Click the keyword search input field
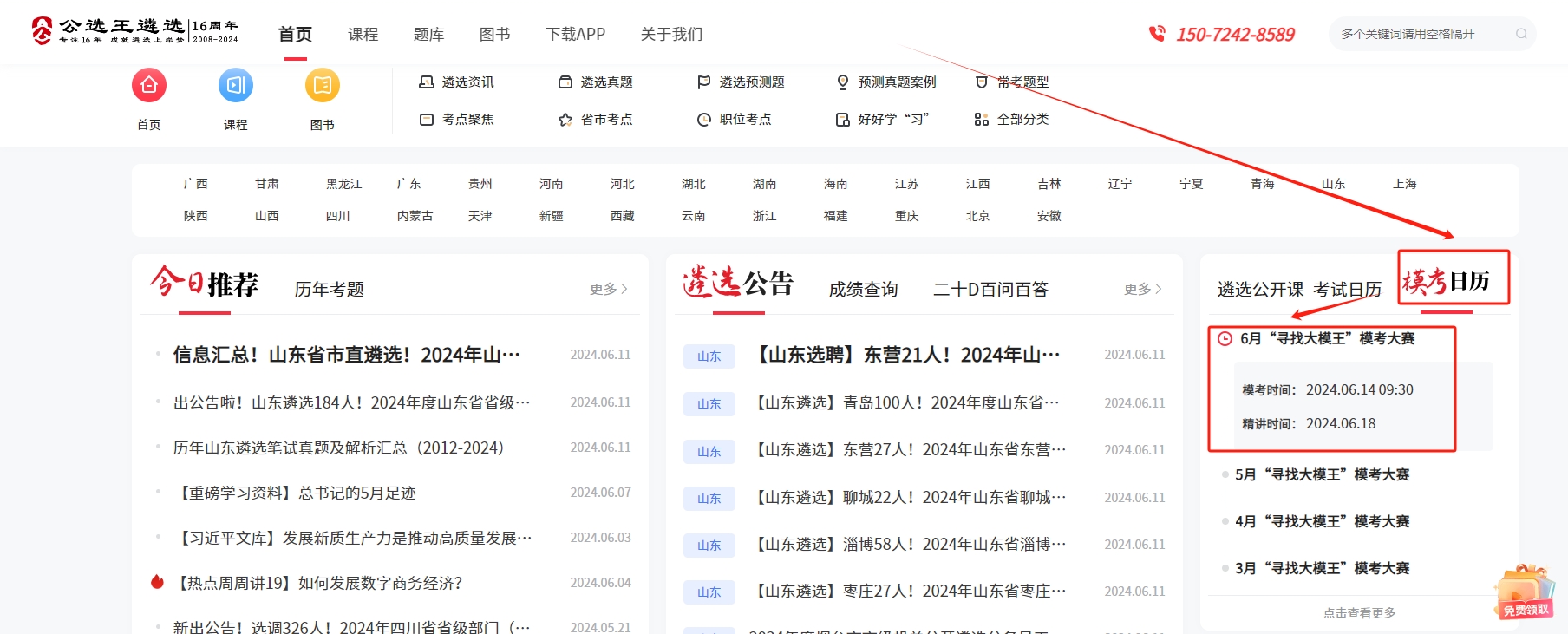The width and height of the screenshot is (1568, 634). point(1422,34)
